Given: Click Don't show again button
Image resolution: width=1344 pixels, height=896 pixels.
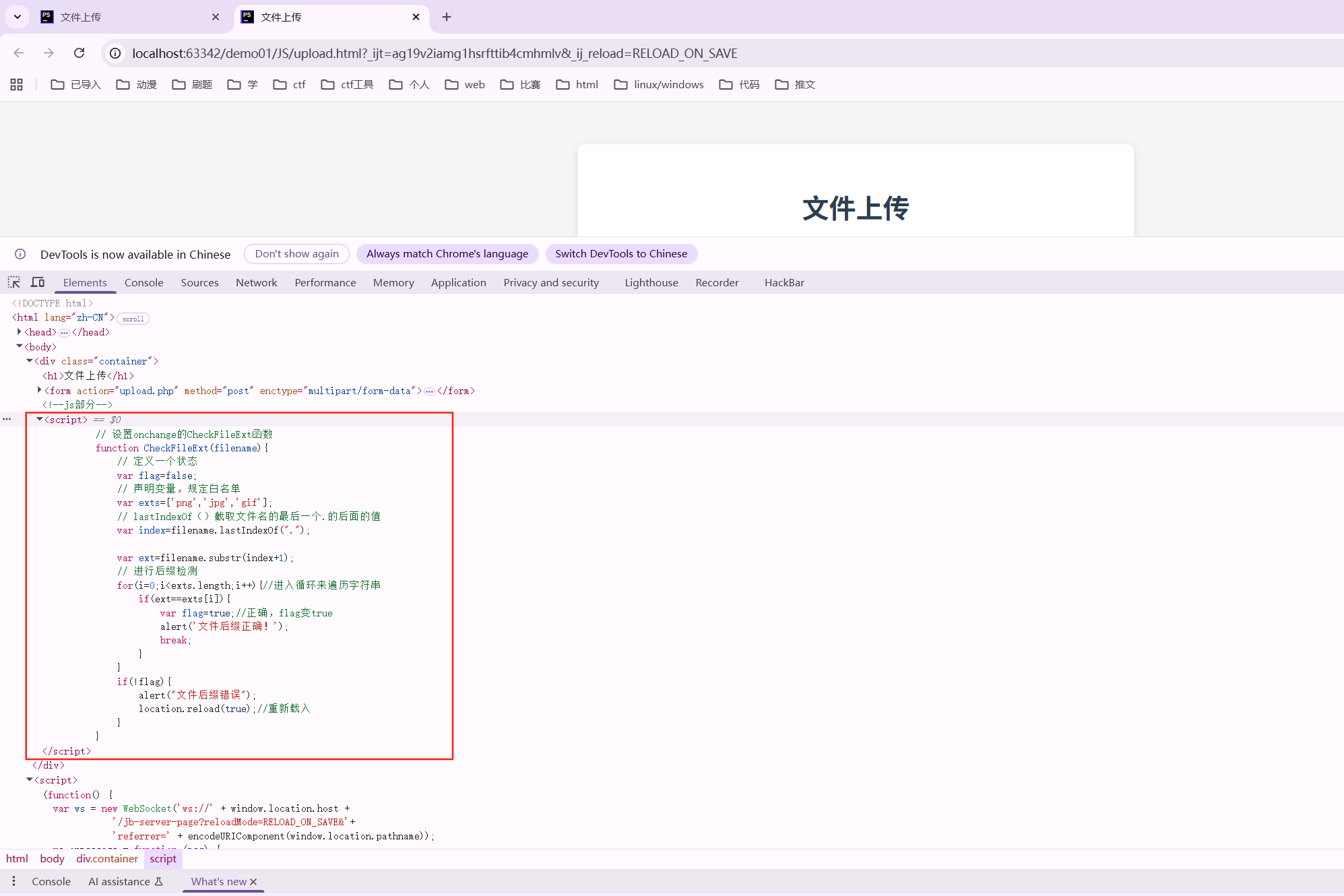Looking at the screenshot, I should point(296,254).
